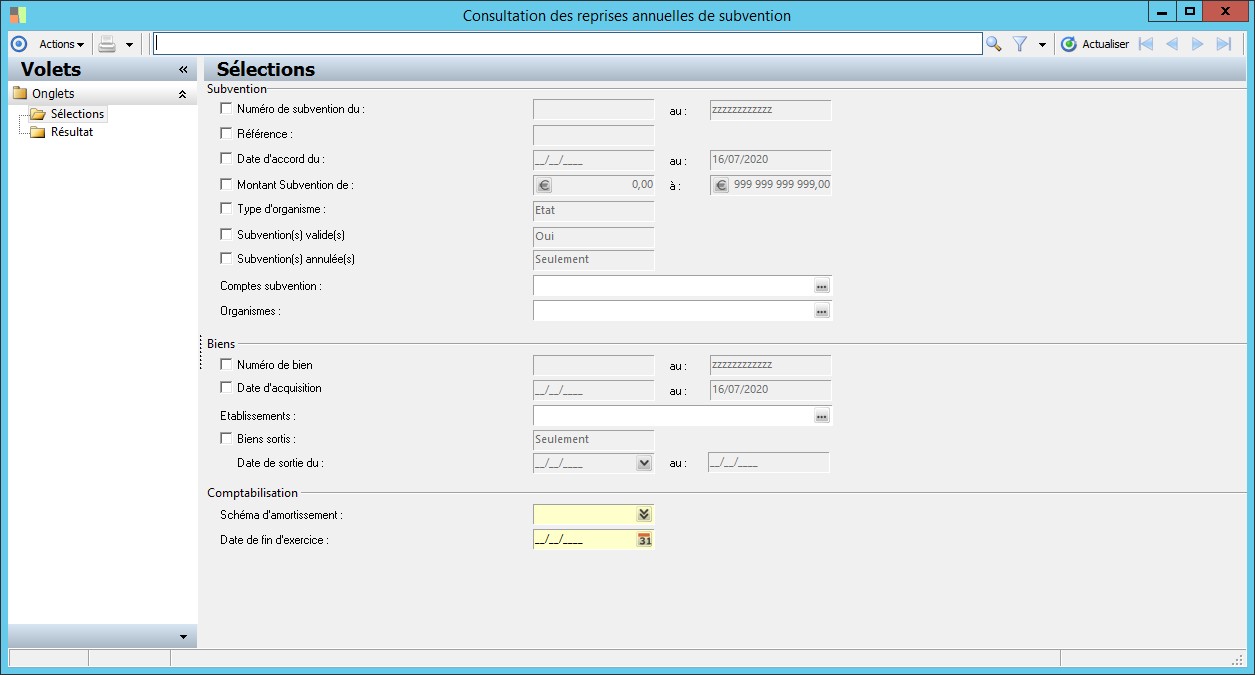Go to previous record arrow icon
Screen dimensions: 1255x675
[1172, 44]
